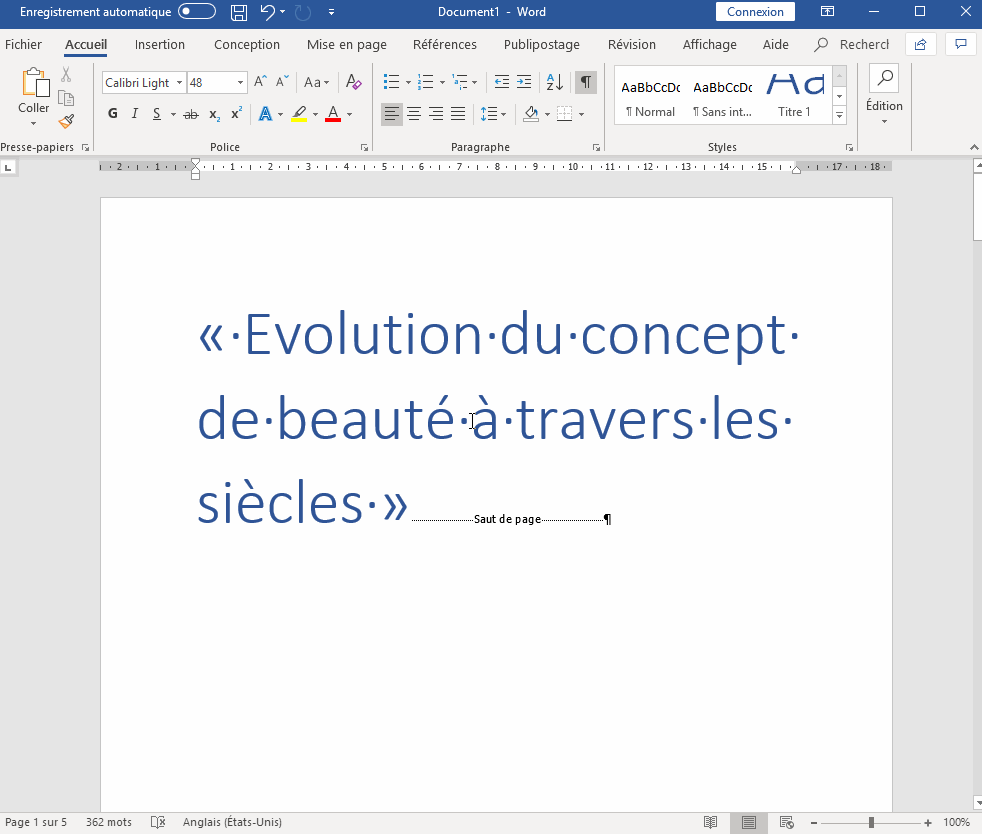Switch to the Insertion ribbon tab
The height and width of the screenshot is (834, 982).
(160, 45)
